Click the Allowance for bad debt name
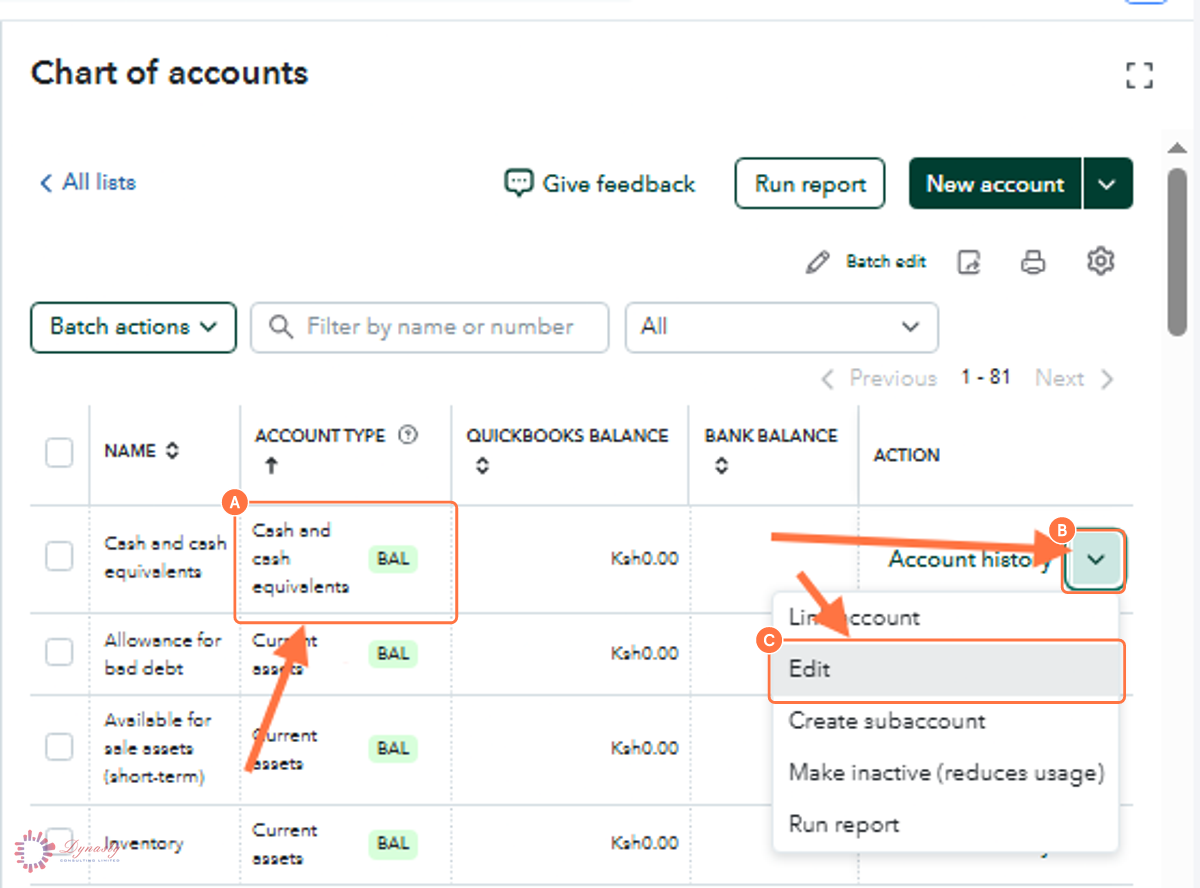 pyautogui.click(x=163, y=654)
